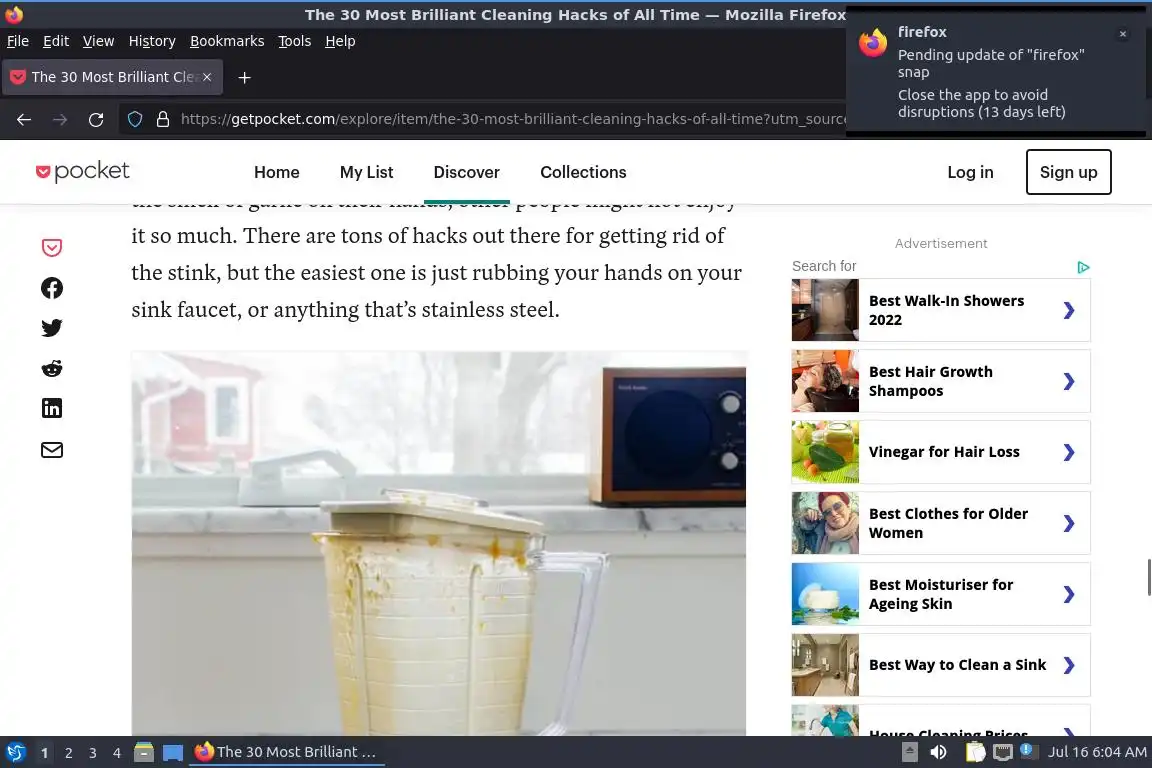Click the browser forward arrow
The height and width of the screenshot is (768, 1152).
60,119
